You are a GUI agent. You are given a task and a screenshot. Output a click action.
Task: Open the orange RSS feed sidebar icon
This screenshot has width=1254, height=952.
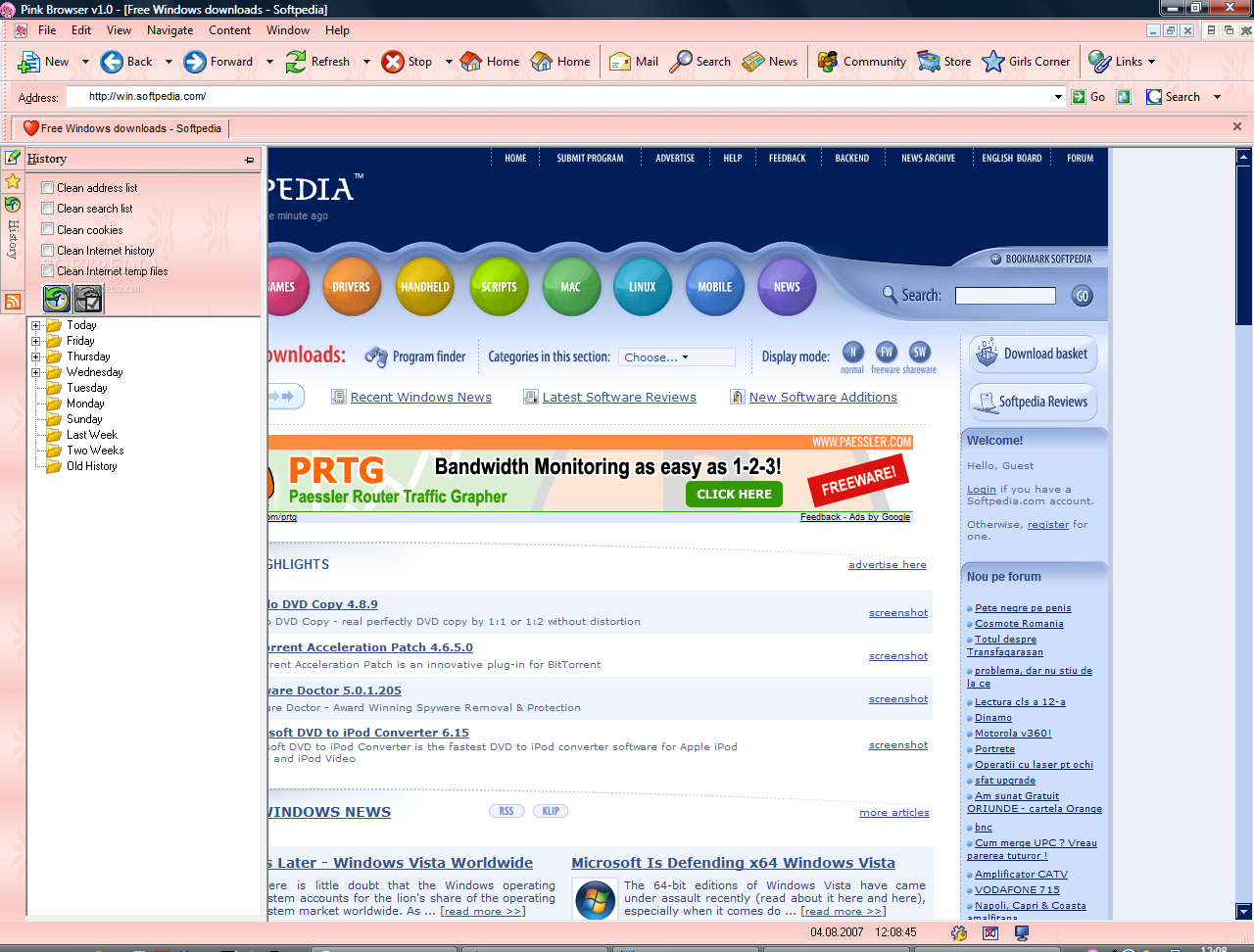(x=13, y=302)
